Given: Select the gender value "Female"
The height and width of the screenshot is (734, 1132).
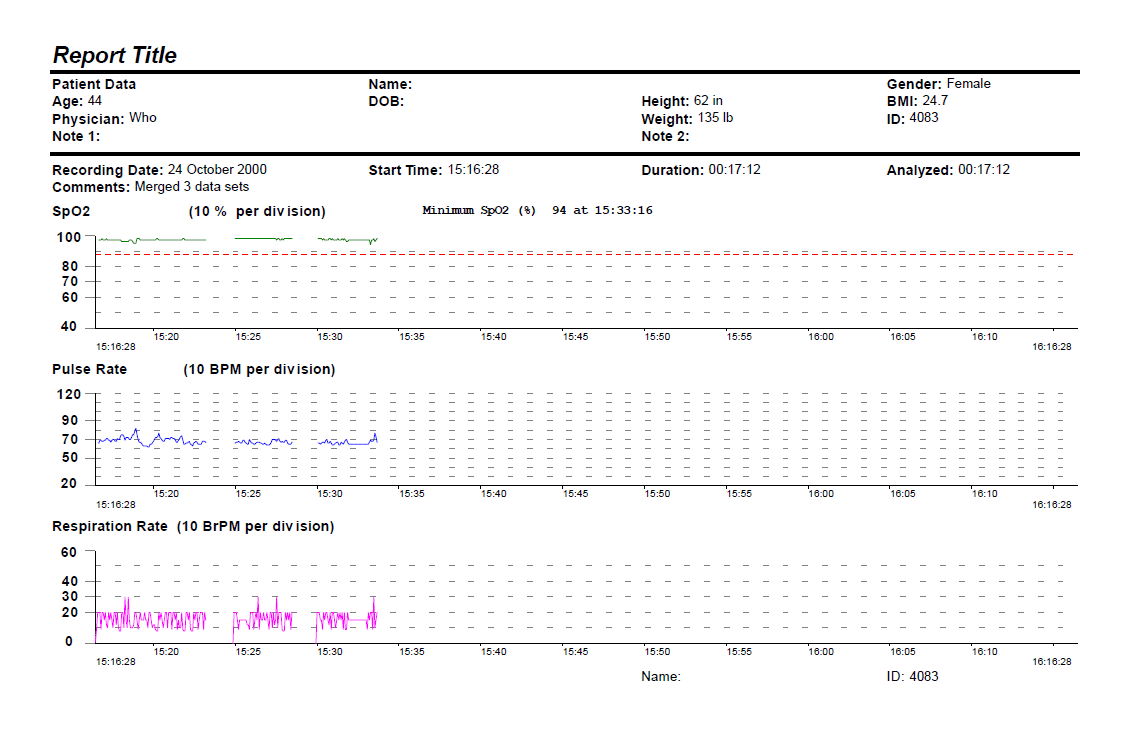Looking at the screenshot, I should pos(969,84).
